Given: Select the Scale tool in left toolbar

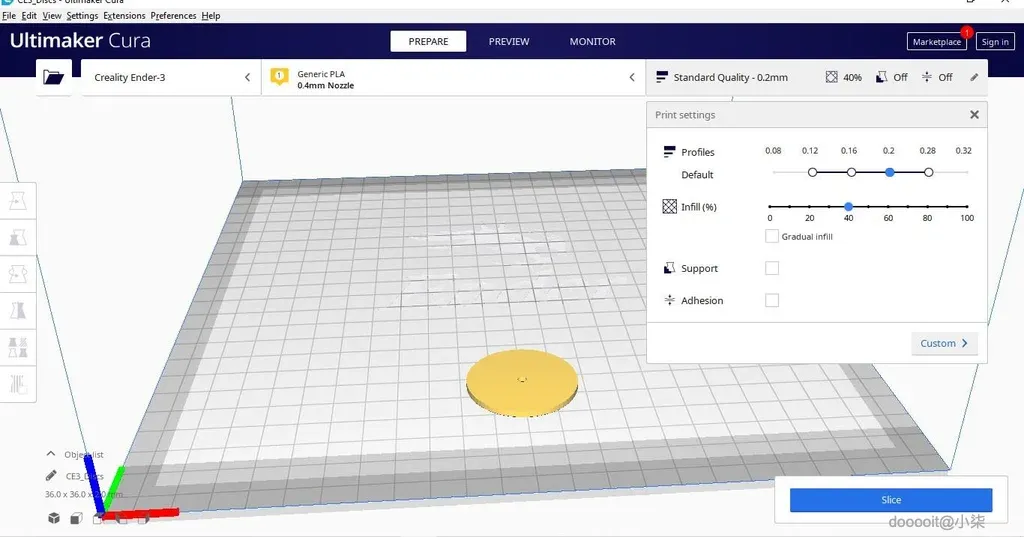Looking at the screenshot, I should 18,238.
